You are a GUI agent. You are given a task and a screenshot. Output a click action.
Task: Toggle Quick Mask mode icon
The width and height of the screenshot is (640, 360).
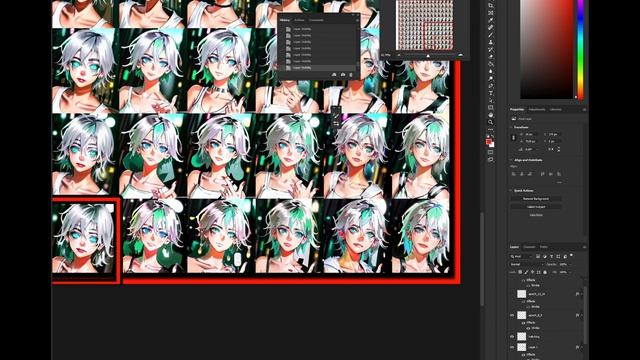click(x=491, y=152)
